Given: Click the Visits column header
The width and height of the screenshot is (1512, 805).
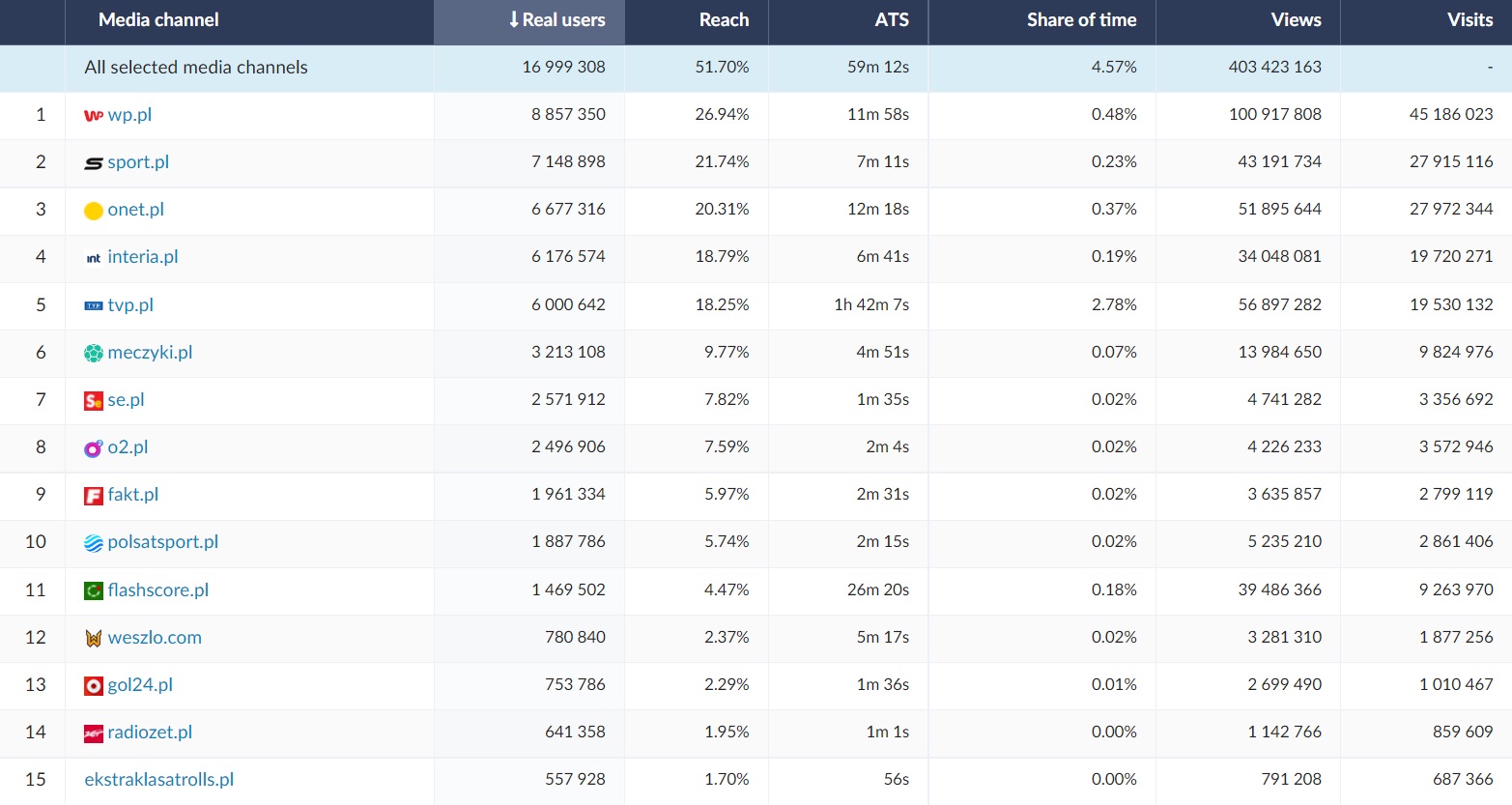Looking at the screenshot, I should tap(1469, 20).
